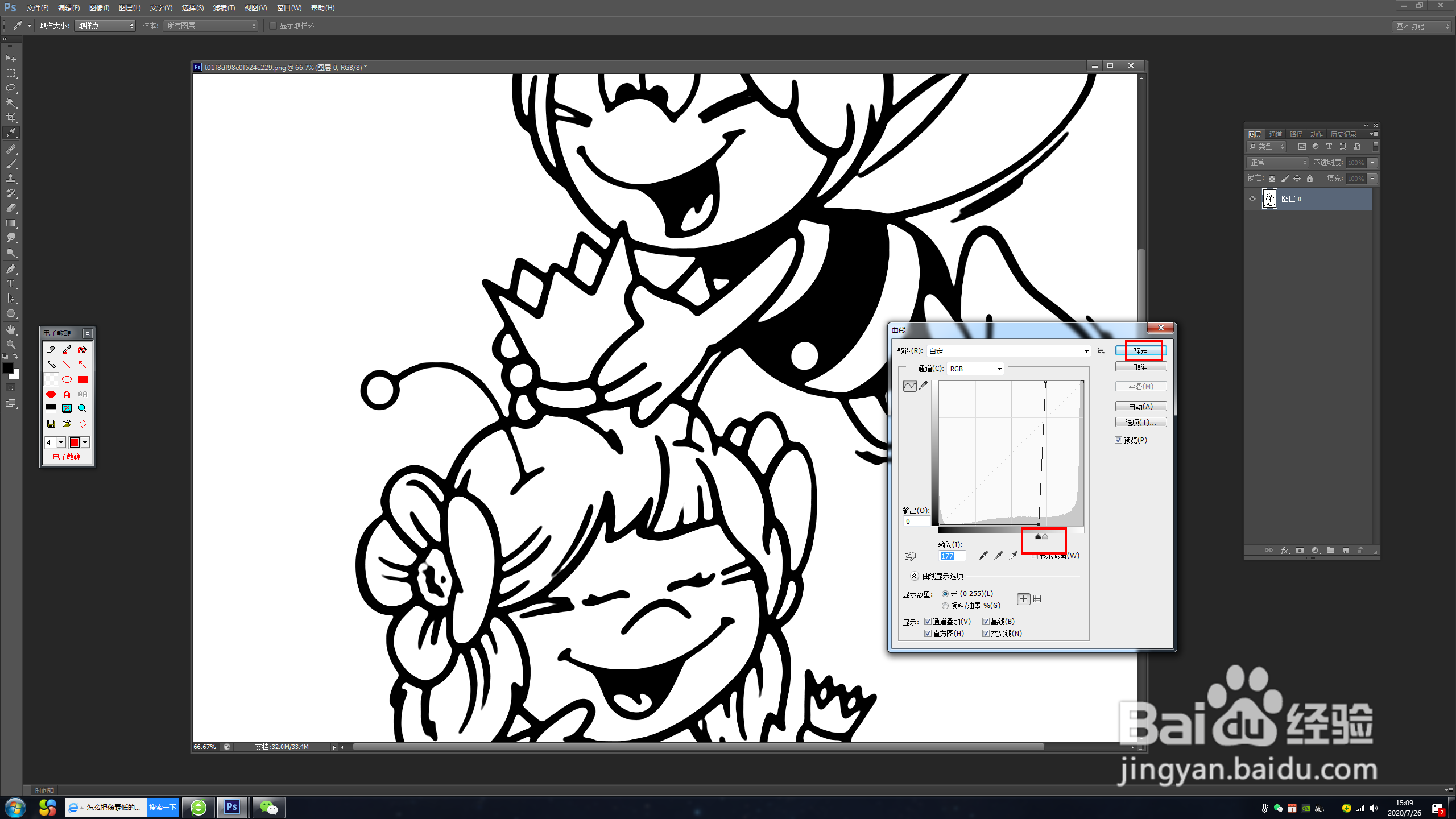
Task: Open the 通道(C) RGB channel dropdown
Action: pyautogui.click(x=975, y=369)
